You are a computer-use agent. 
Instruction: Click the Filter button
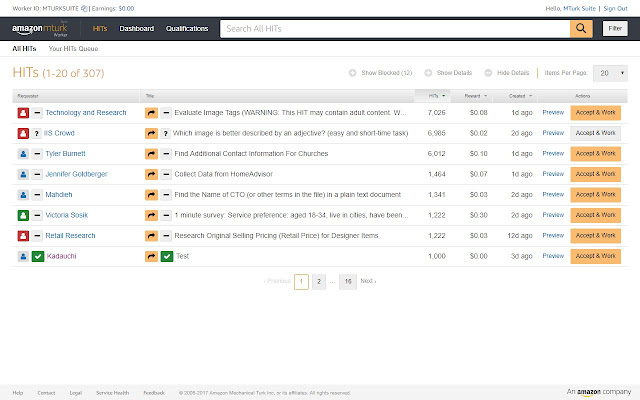coord(615,29)
